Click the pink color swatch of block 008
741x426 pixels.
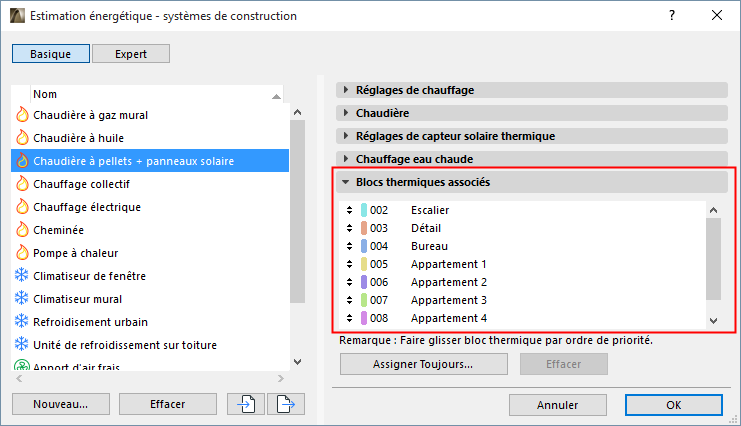click(364, 318)
